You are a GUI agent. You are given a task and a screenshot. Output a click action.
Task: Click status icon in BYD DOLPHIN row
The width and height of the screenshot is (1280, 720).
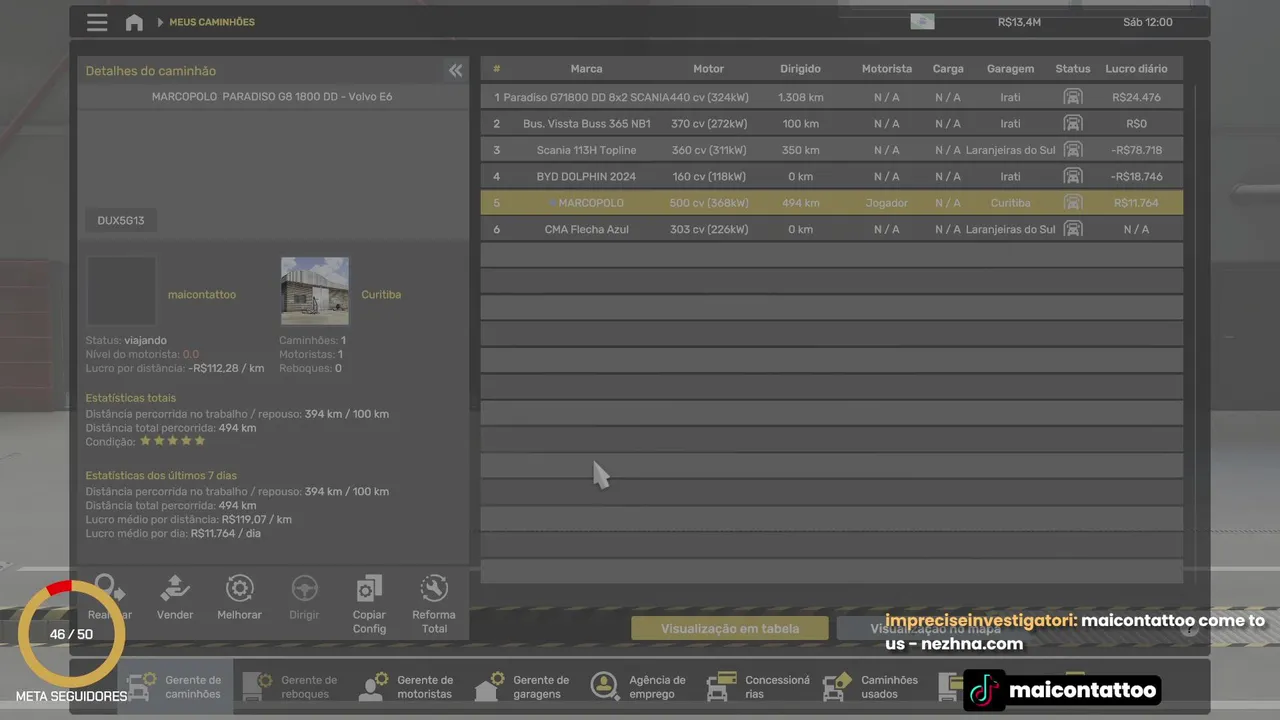click(1073, 176)
